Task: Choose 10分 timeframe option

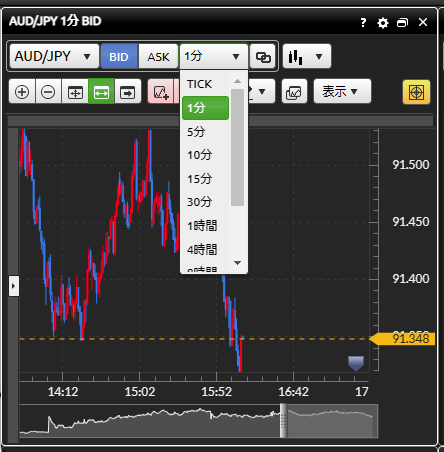Action: tap(205, 155)
